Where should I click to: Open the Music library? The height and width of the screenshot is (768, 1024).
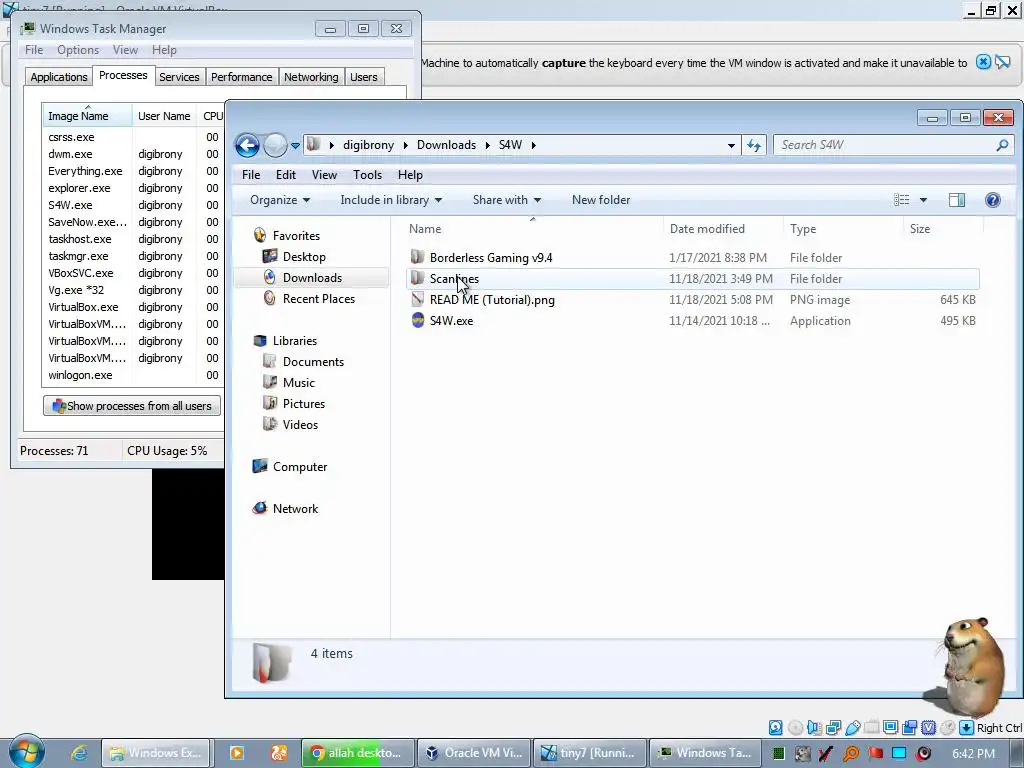[x=298, y=383]
